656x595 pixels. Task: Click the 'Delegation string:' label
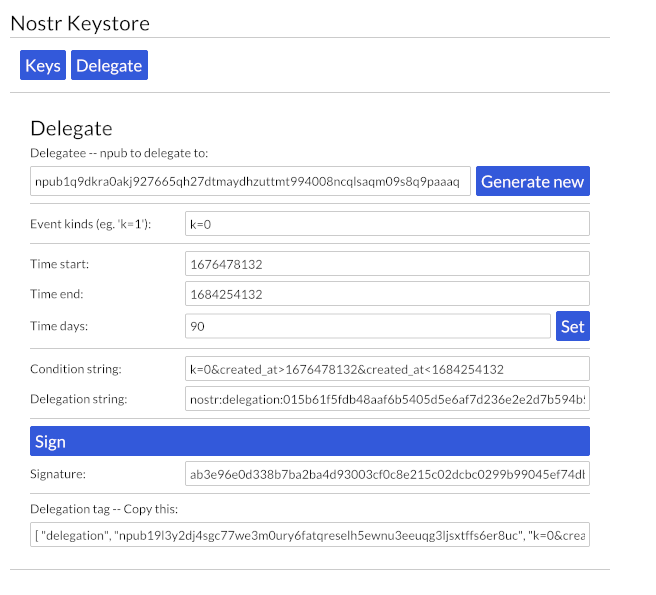pyautogui.click(x=79, y=399)
